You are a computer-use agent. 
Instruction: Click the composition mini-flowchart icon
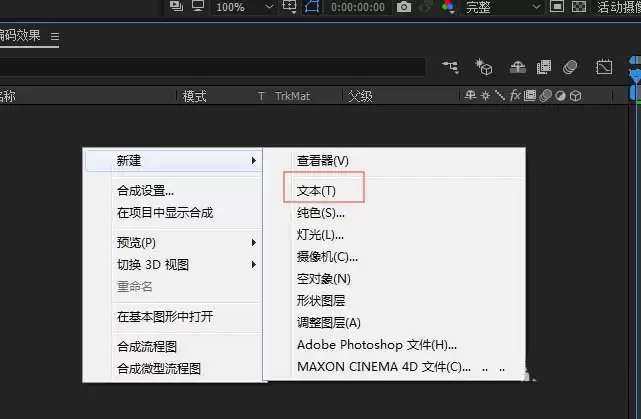click(450, 67)
